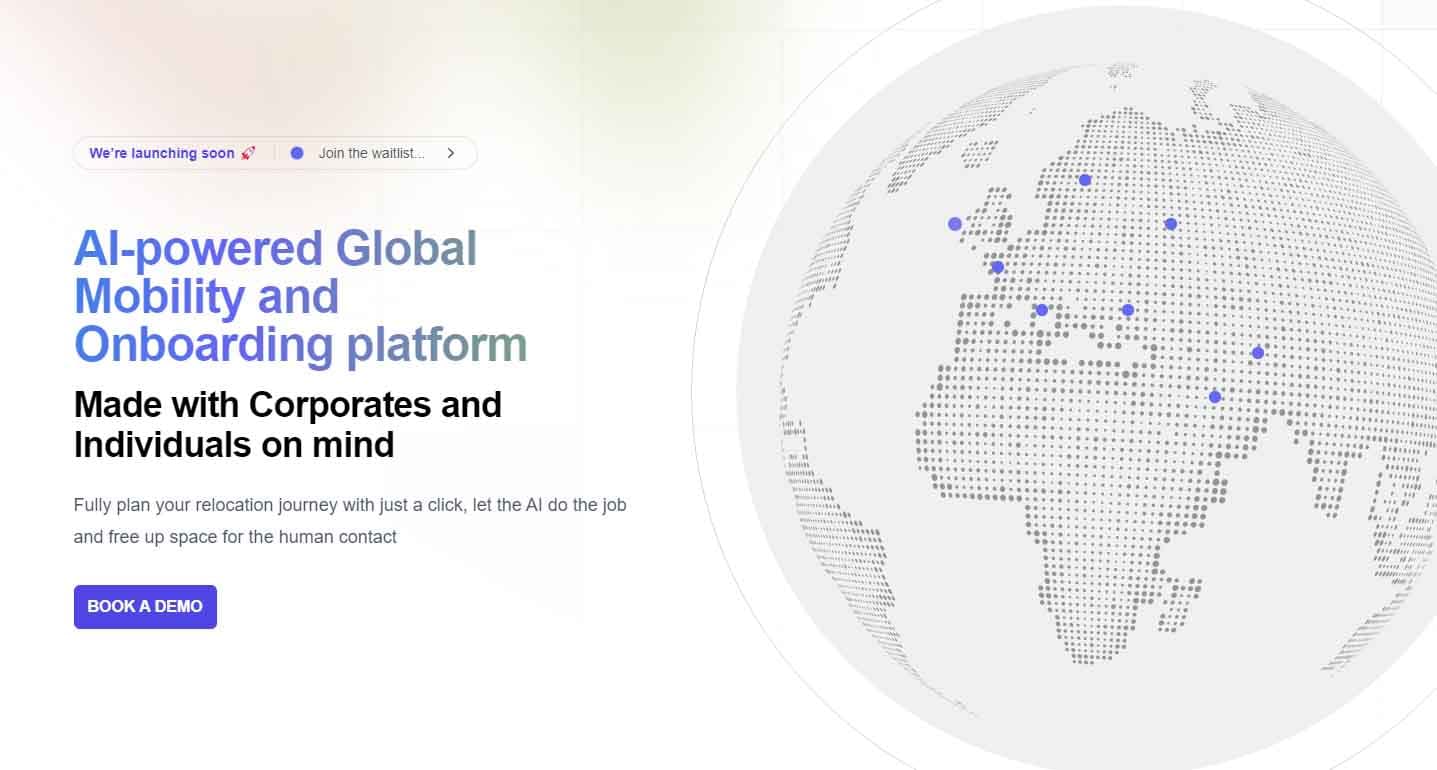This screenshot has height=770, width=1437.
Task: Click the purple marker over Russia on globe
Action: (x=1171, y=224)
